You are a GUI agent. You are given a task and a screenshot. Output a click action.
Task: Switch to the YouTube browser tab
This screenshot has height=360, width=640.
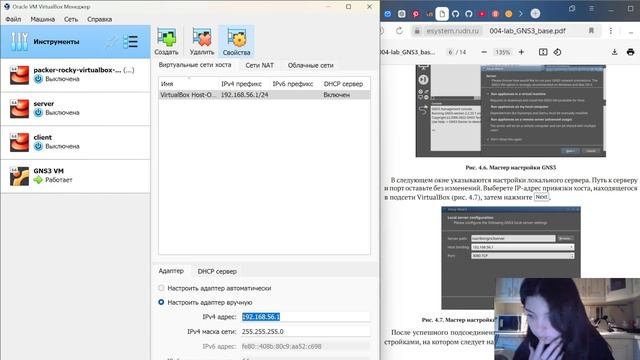(482, 14)
